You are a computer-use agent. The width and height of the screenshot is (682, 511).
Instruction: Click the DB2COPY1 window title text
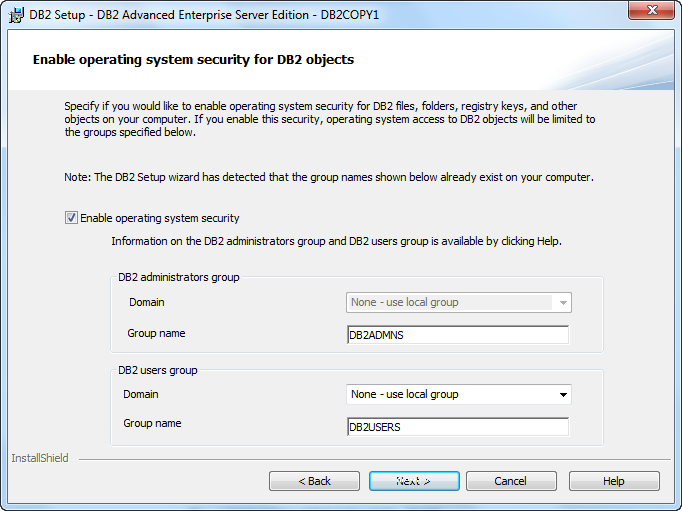click(350, 15)
